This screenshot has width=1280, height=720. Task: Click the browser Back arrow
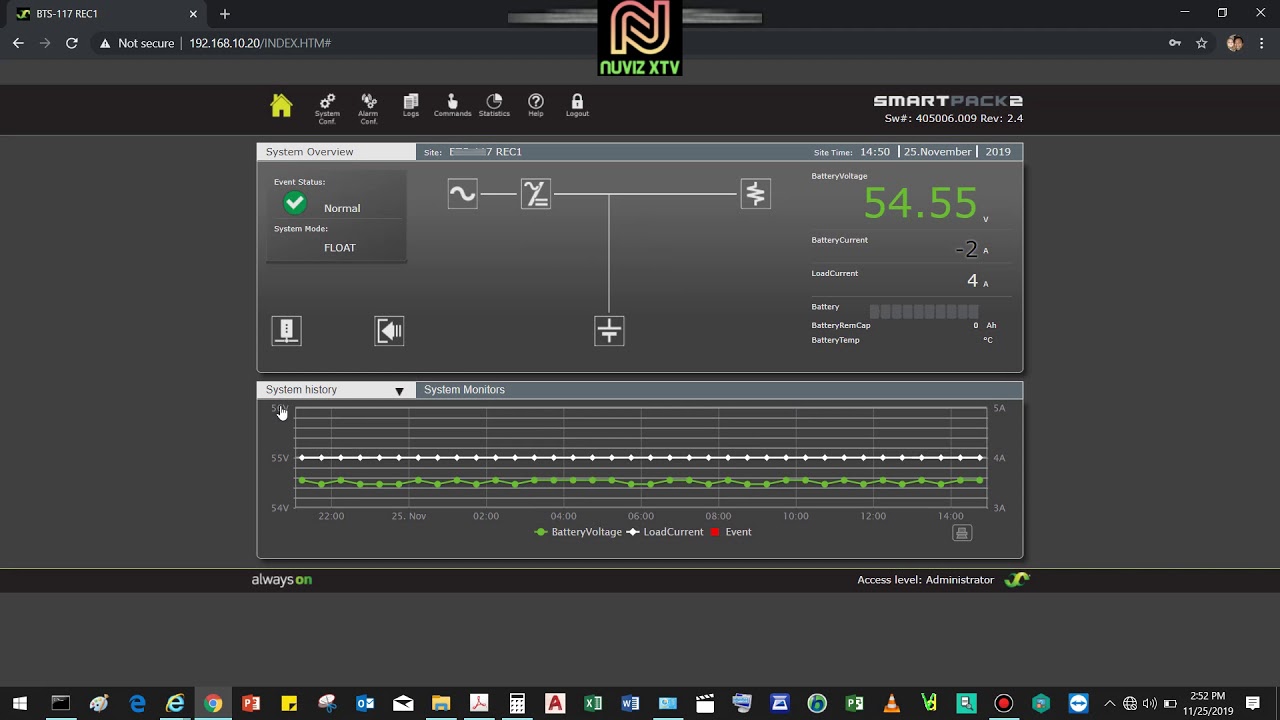[18, 43]
